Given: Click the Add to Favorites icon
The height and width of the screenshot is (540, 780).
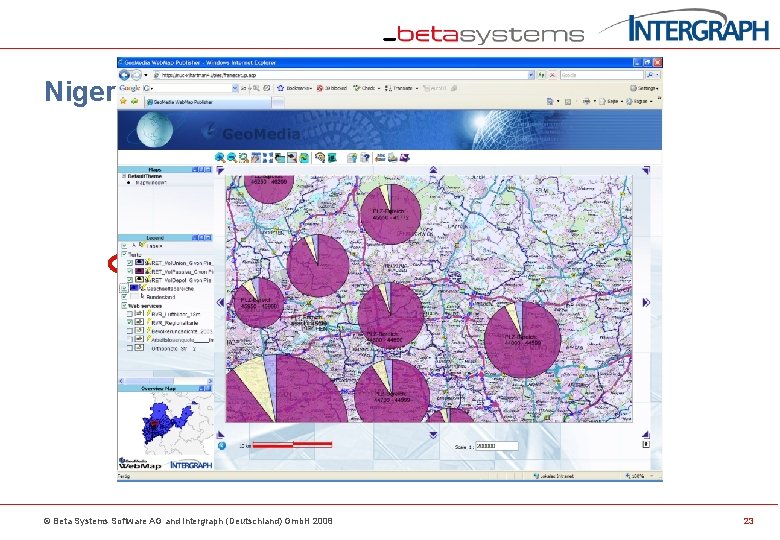Looking at the screenshot, I should (134, 101).
